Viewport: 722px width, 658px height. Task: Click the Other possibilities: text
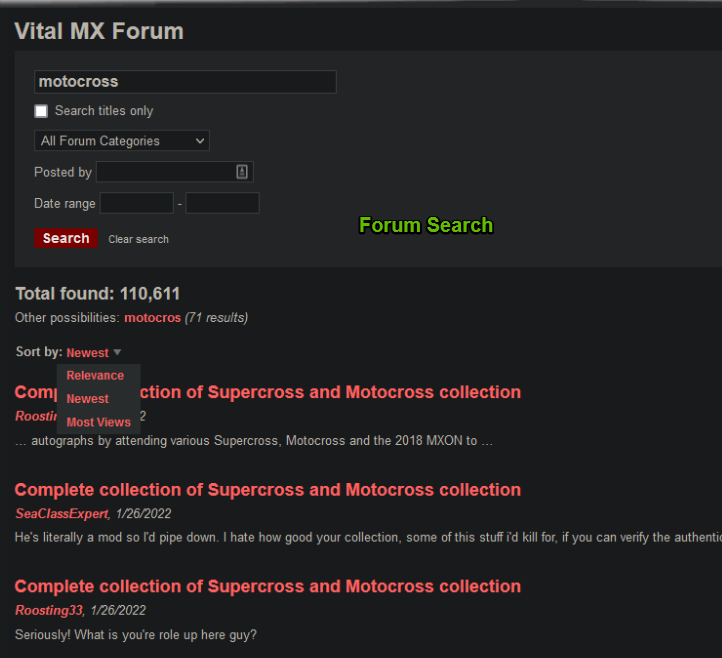pos(68,318)
